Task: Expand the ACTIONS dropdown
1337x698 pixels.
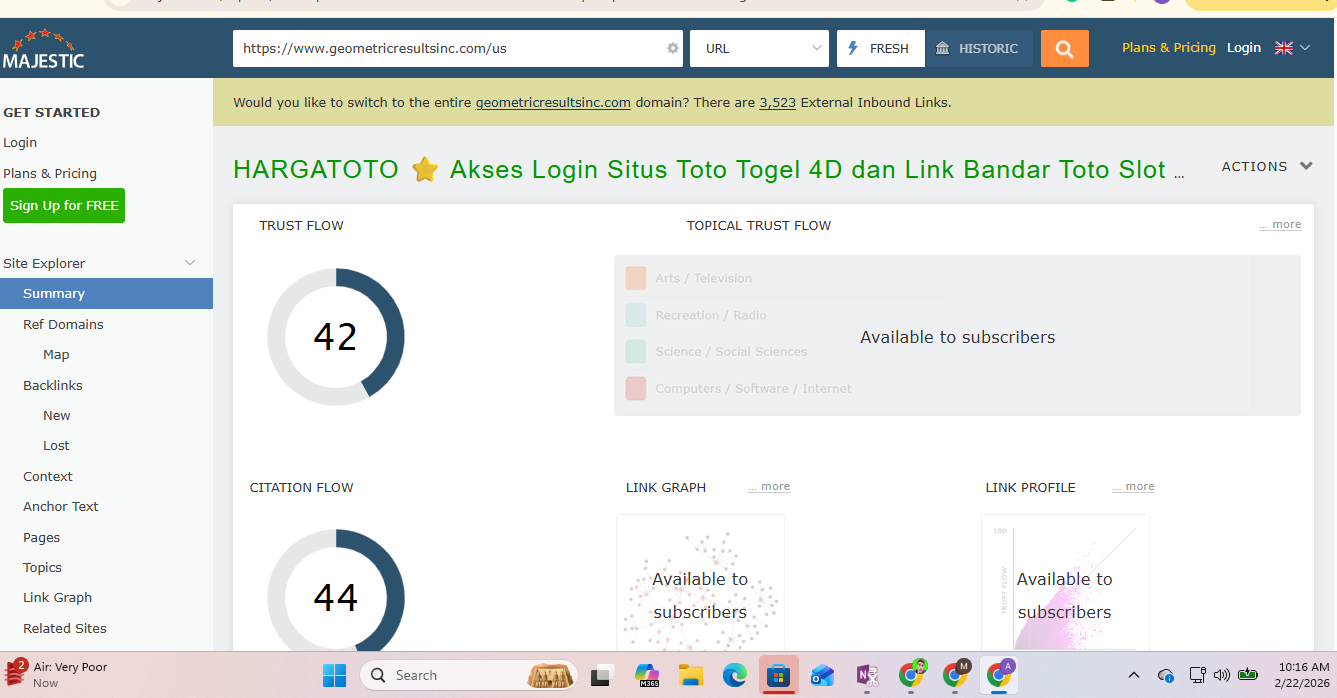Action: tap(1267, 167)
